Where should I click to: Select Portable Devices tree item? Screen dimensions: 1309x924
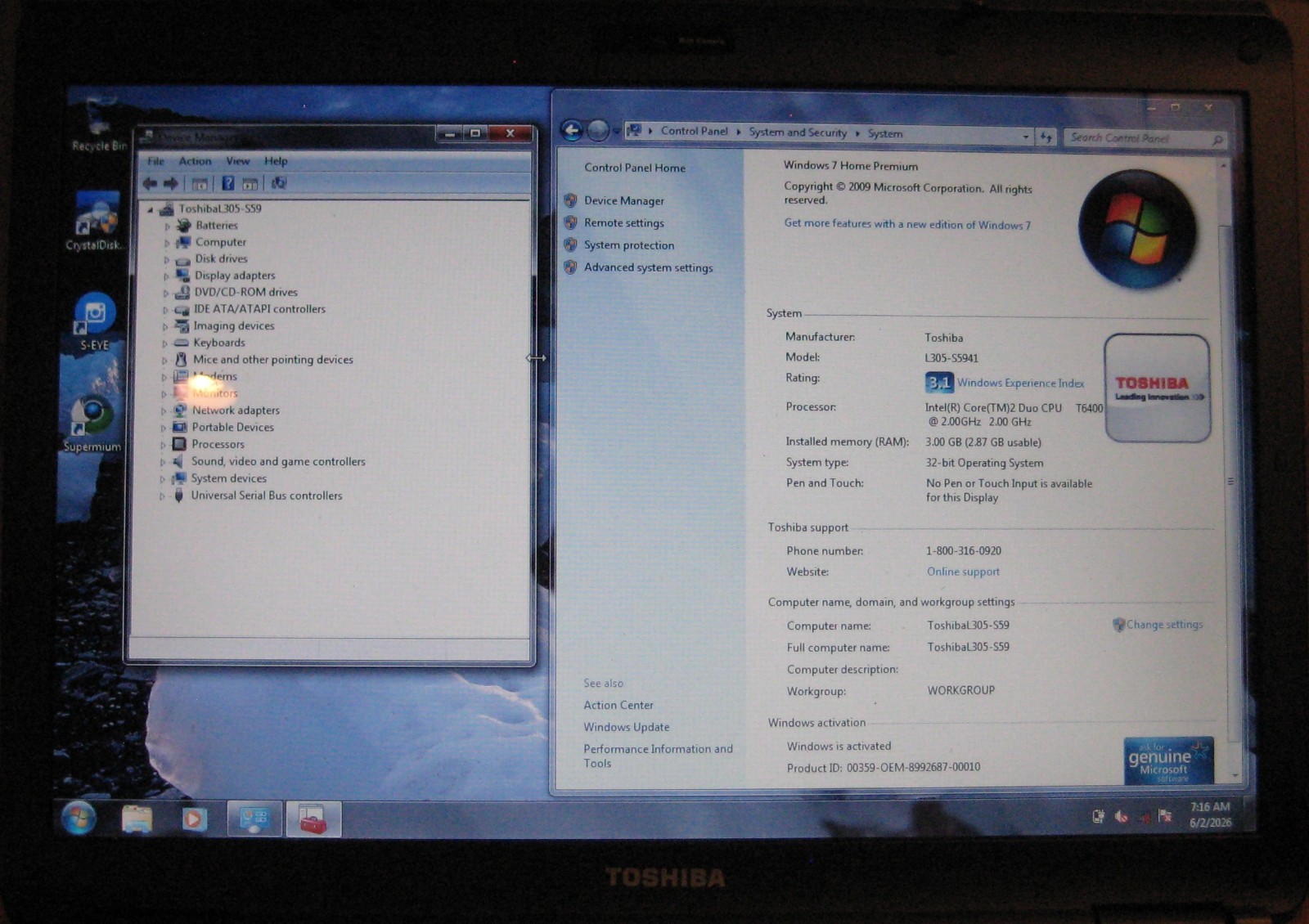(x=233, y=428)
